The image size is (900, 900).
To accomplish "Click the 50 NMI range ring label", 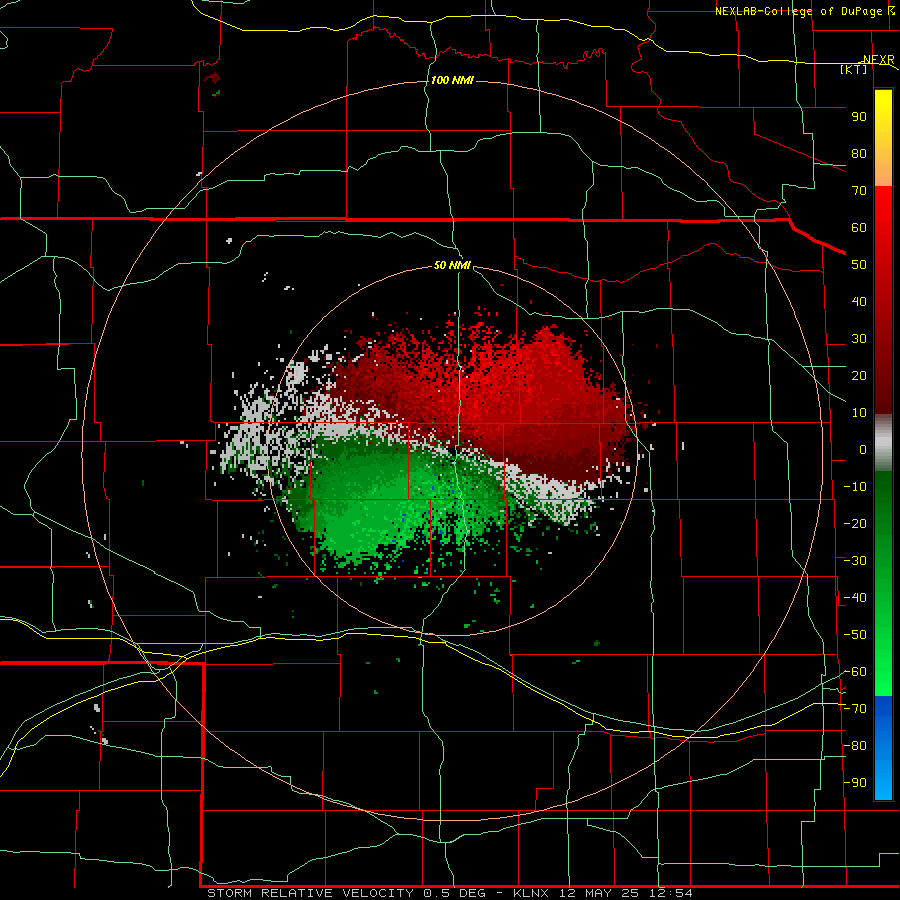I will (452, 265).
